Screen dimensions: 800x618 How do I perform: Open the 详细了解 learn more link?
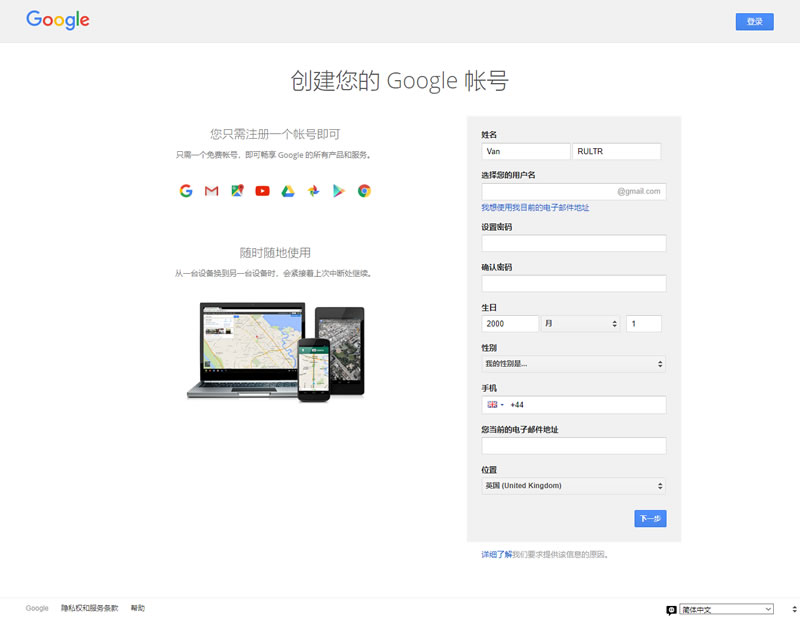coord(496,555)
